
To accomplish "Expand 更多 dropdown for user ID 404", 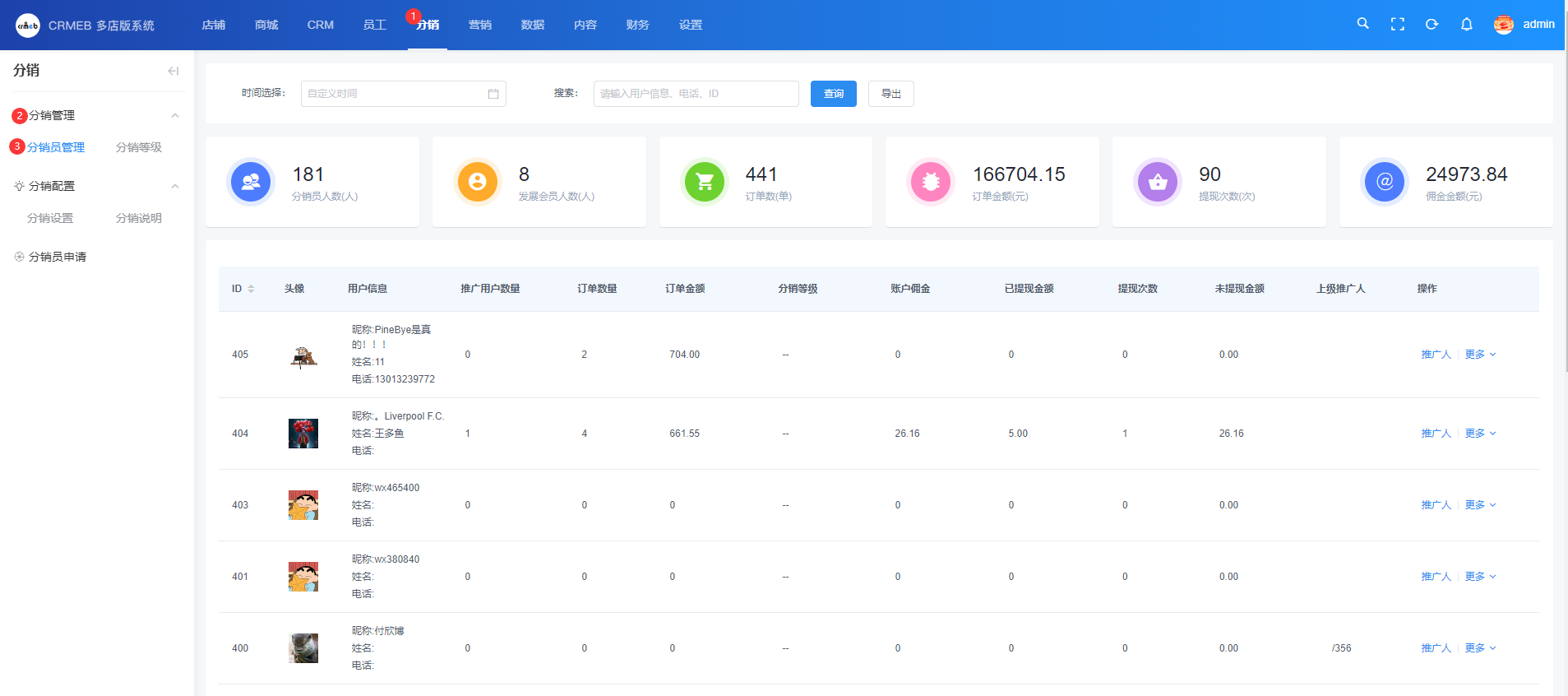I will point(1480,434).
